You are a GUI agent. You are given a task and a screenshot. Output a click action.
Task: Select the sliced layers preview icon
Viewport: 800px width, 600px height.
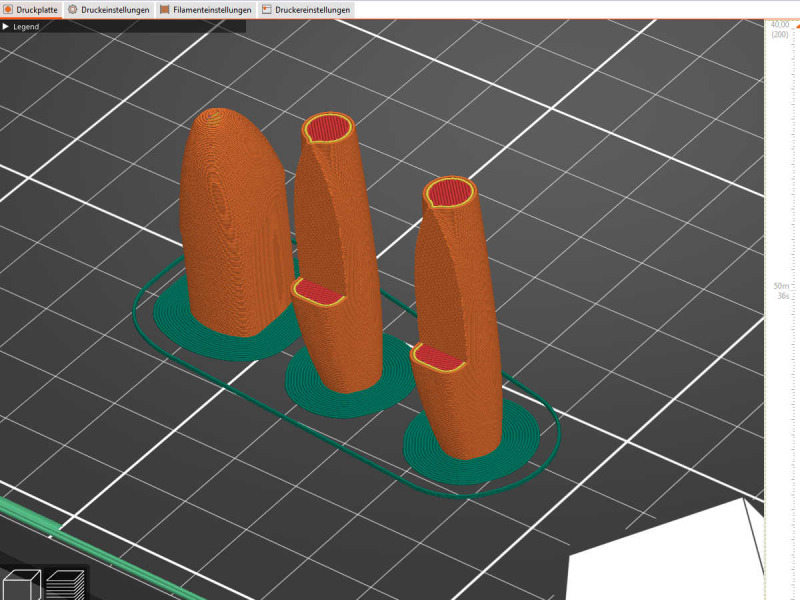pos(64,584)
